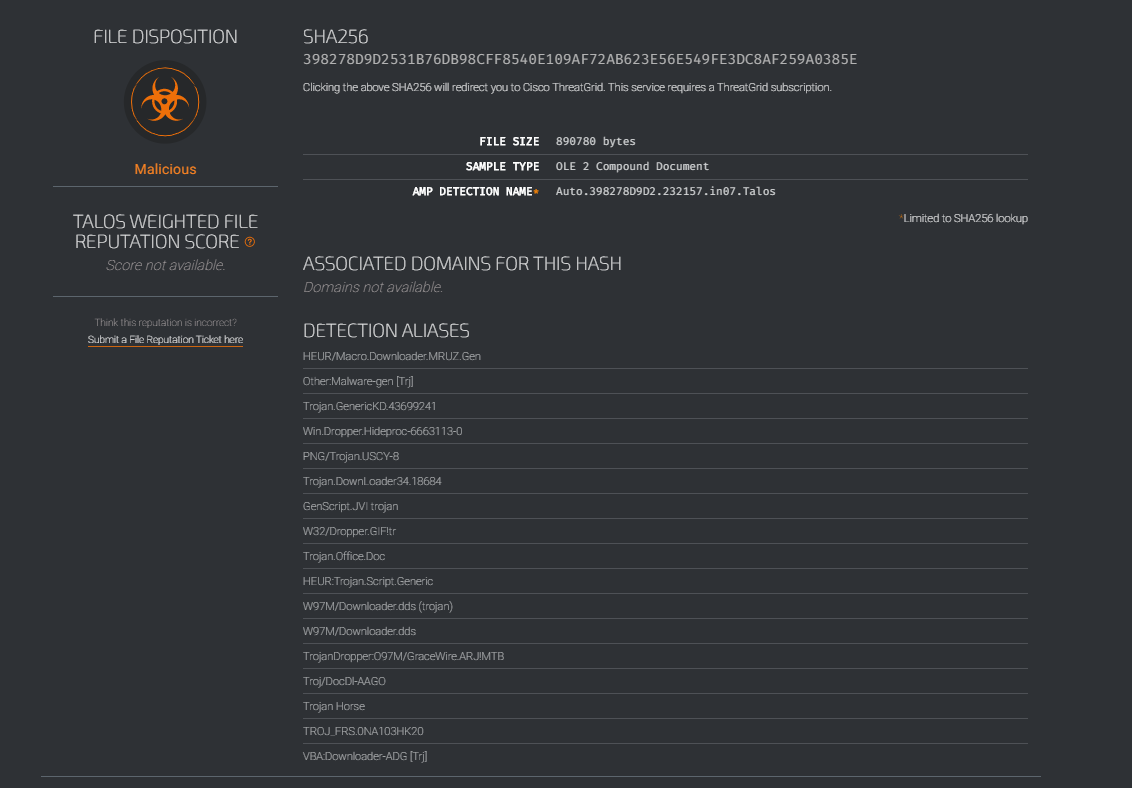The image size is (1132, 788).
Task: Click Submit a File Reputation Ticket here
Action: [165, 340]
